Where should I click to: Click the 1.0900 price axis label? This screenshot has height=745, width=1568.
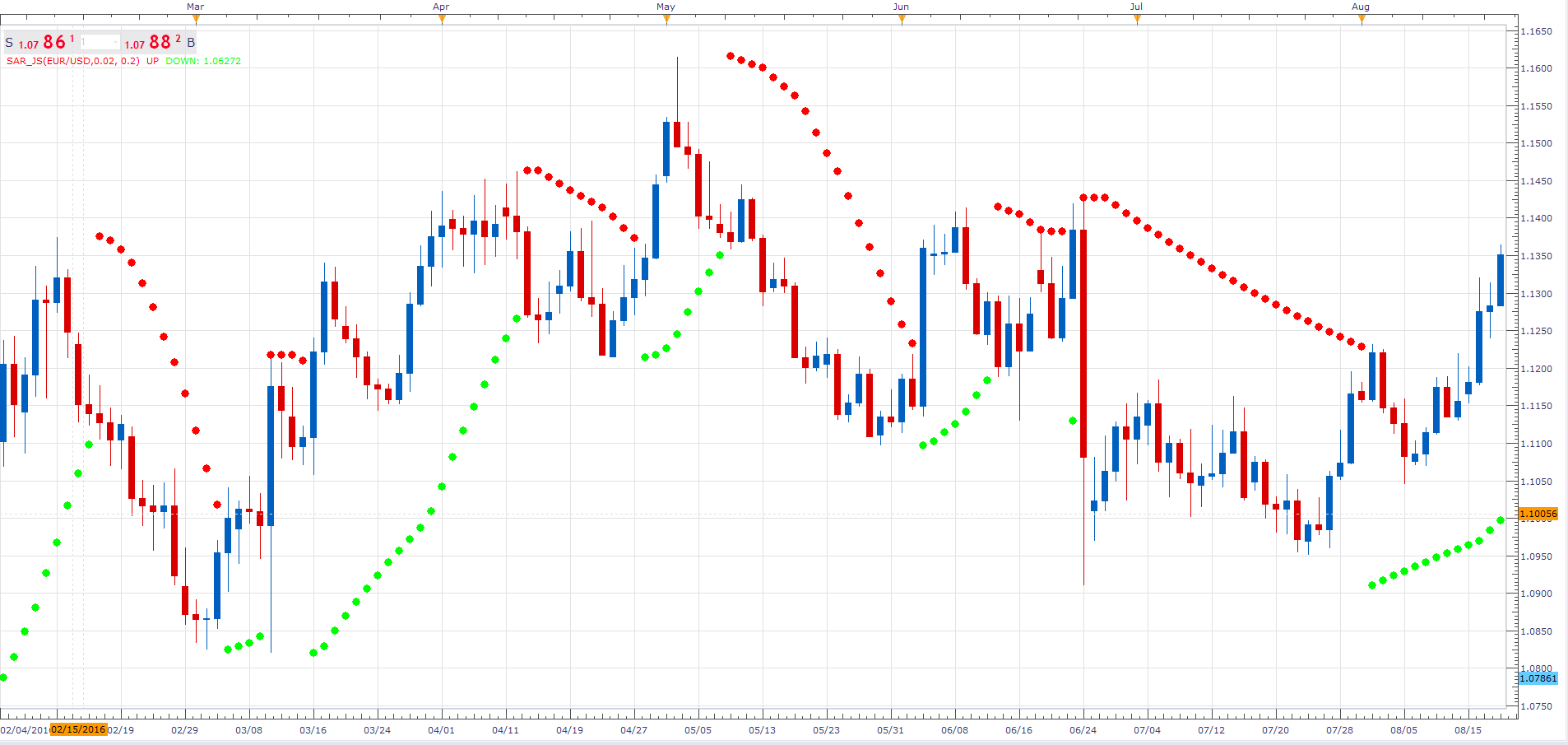[x=1536, y=594]
